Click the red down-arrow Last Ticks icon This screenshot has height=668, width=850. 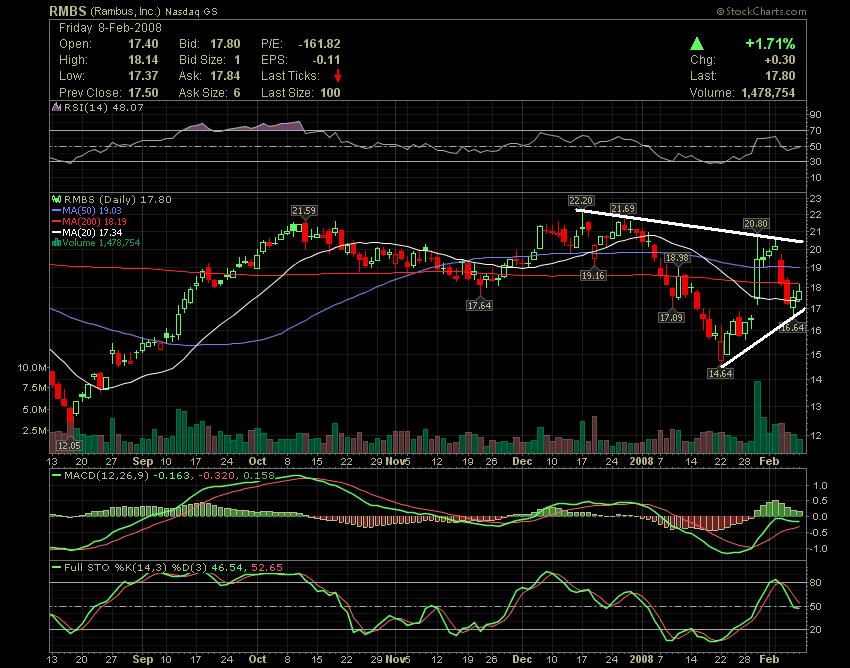338,76
